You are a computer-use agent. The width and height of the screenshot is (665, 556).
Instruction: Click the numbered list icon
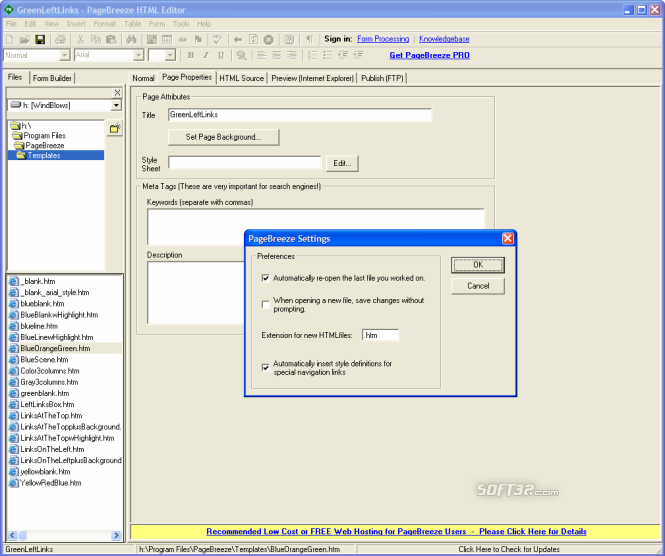click(x=313, y=55)
